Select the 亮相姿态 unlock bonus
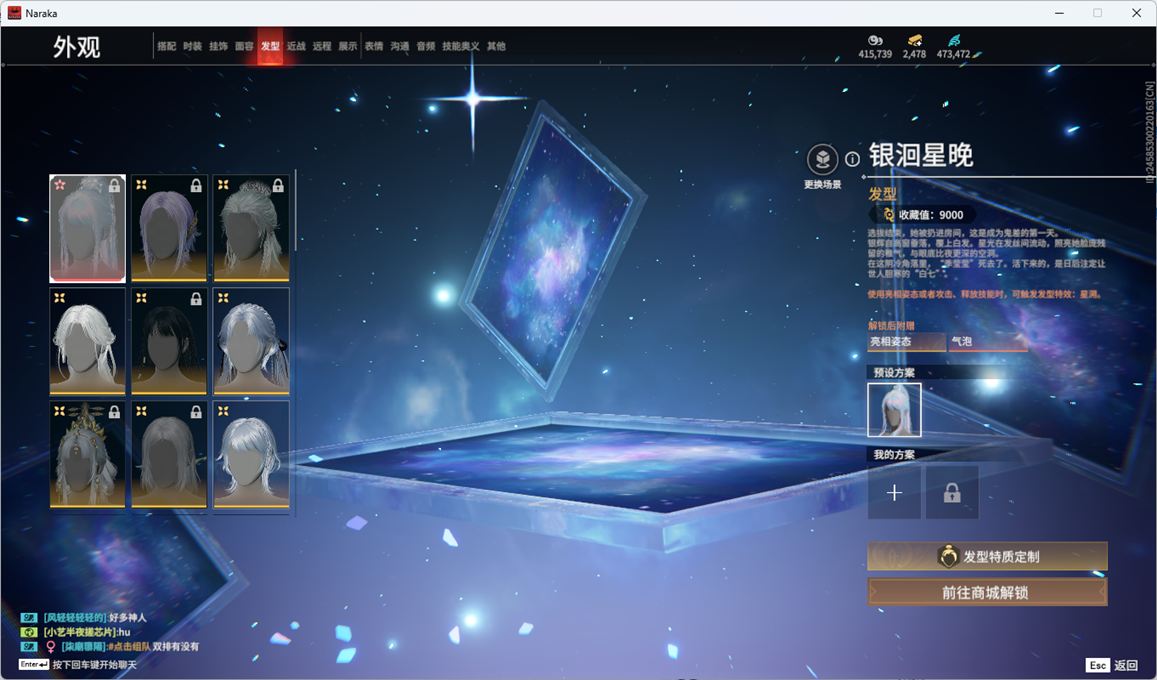 coord(906,342)
